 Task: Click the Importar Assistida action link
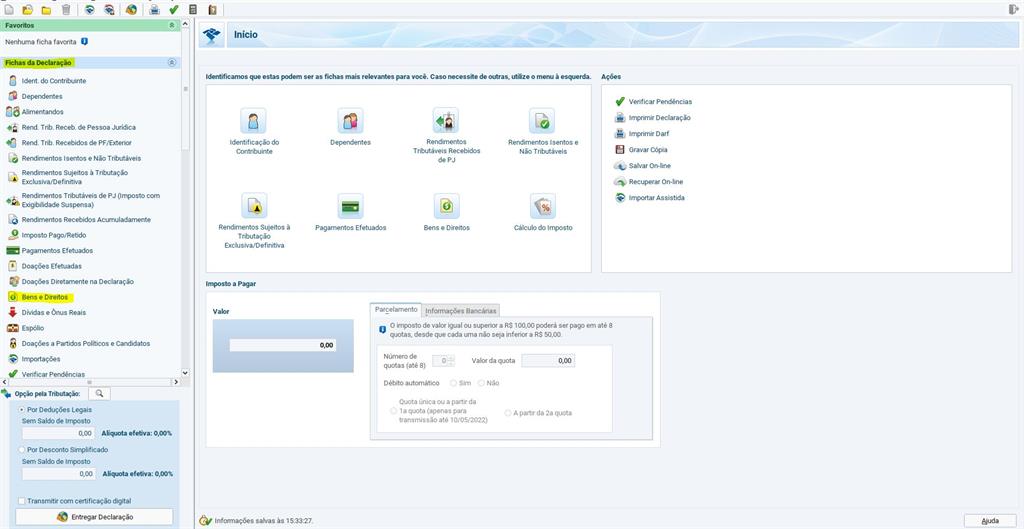pos(656,198)
